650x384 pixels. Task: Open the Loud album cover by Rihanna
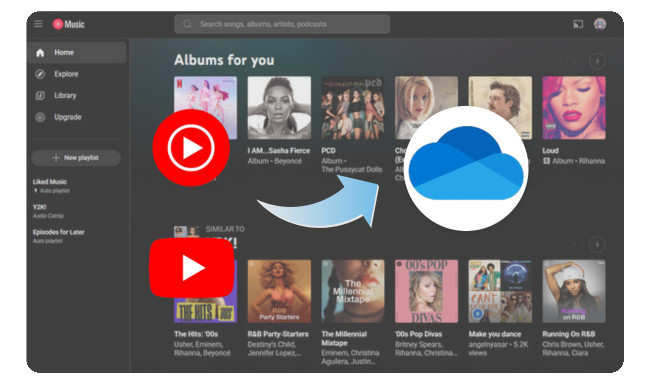click(x=574, y=108)
